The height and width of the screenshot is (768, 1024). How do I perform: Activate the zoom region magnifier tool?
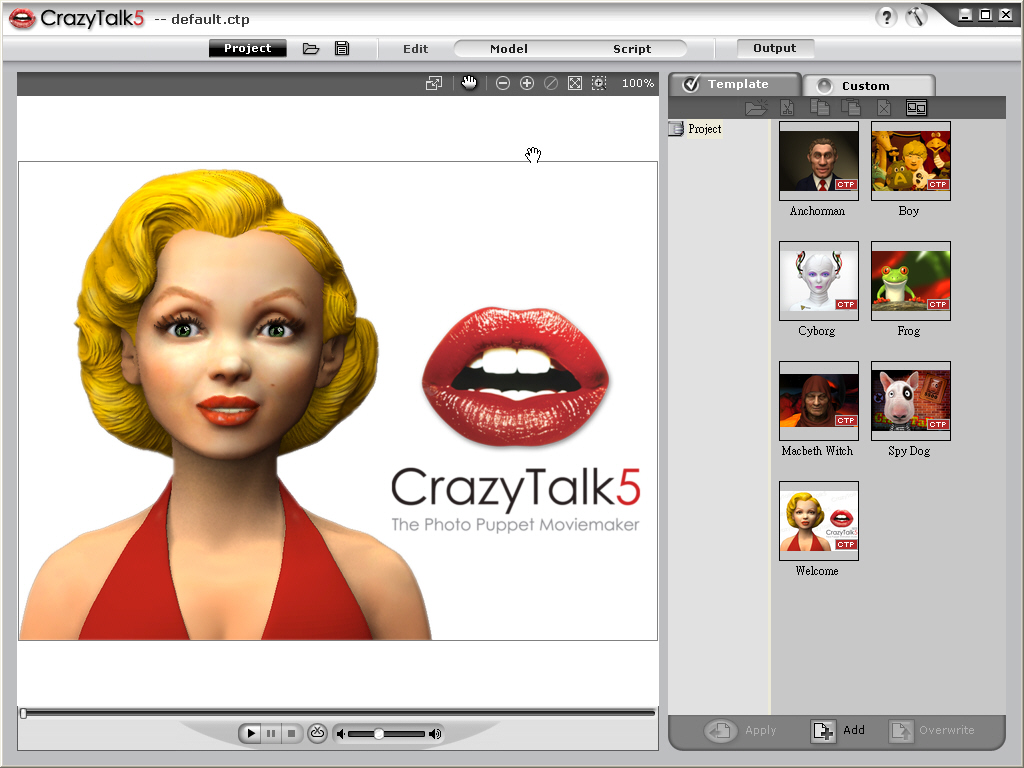598,83
